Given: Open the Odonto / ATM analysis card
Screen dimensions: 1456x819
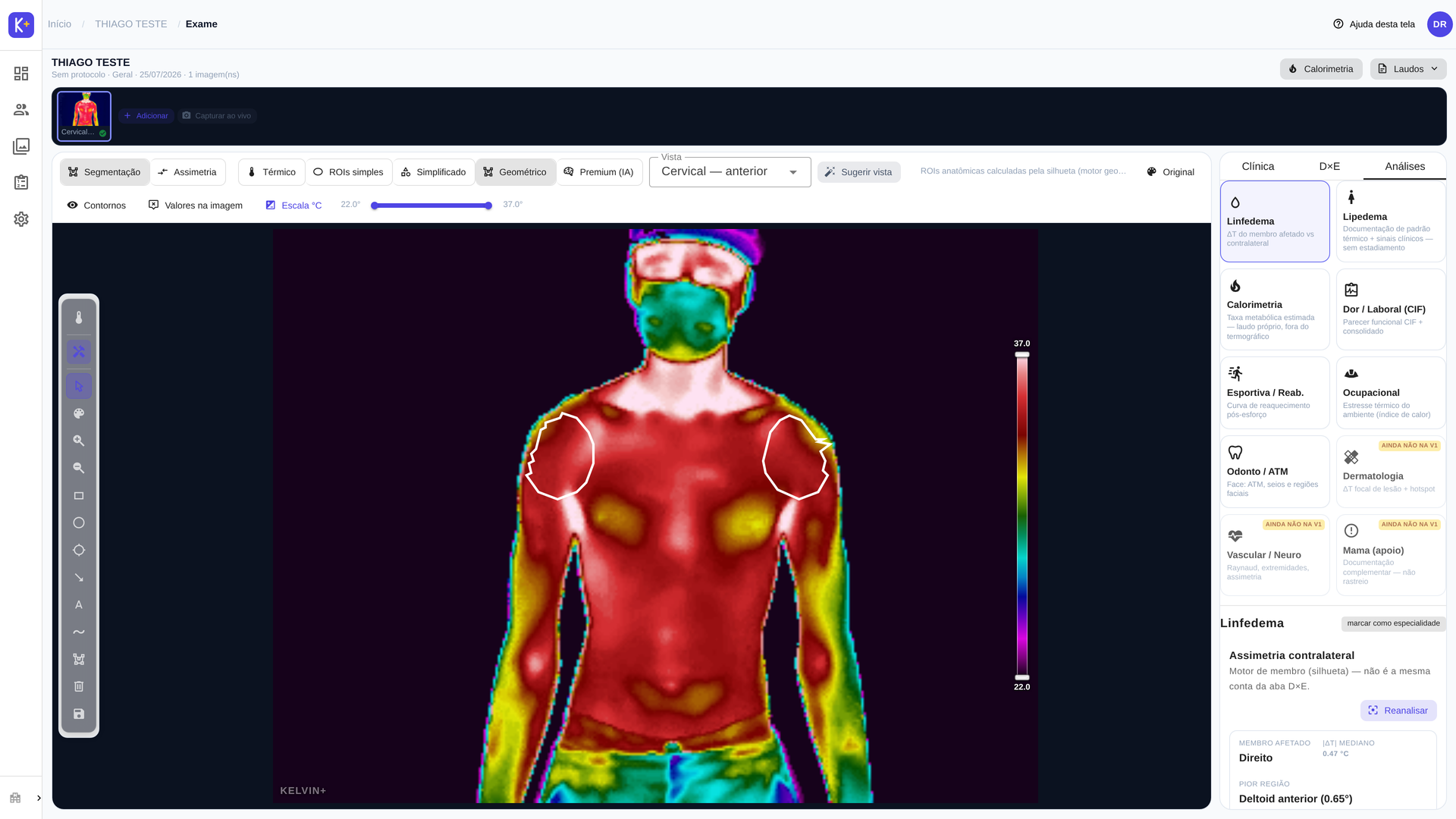Looking at the screenshot, I should click(1275, 472).
